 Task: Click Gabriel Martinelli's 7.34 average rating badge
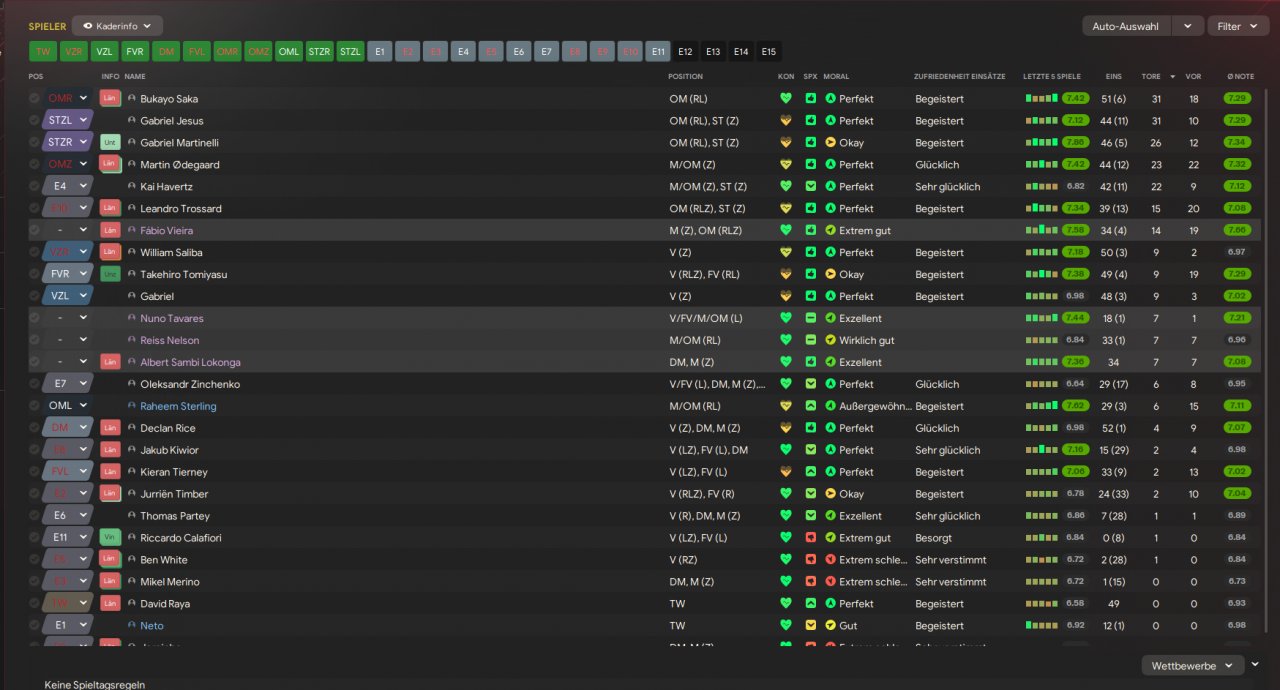click(1237, 143)
